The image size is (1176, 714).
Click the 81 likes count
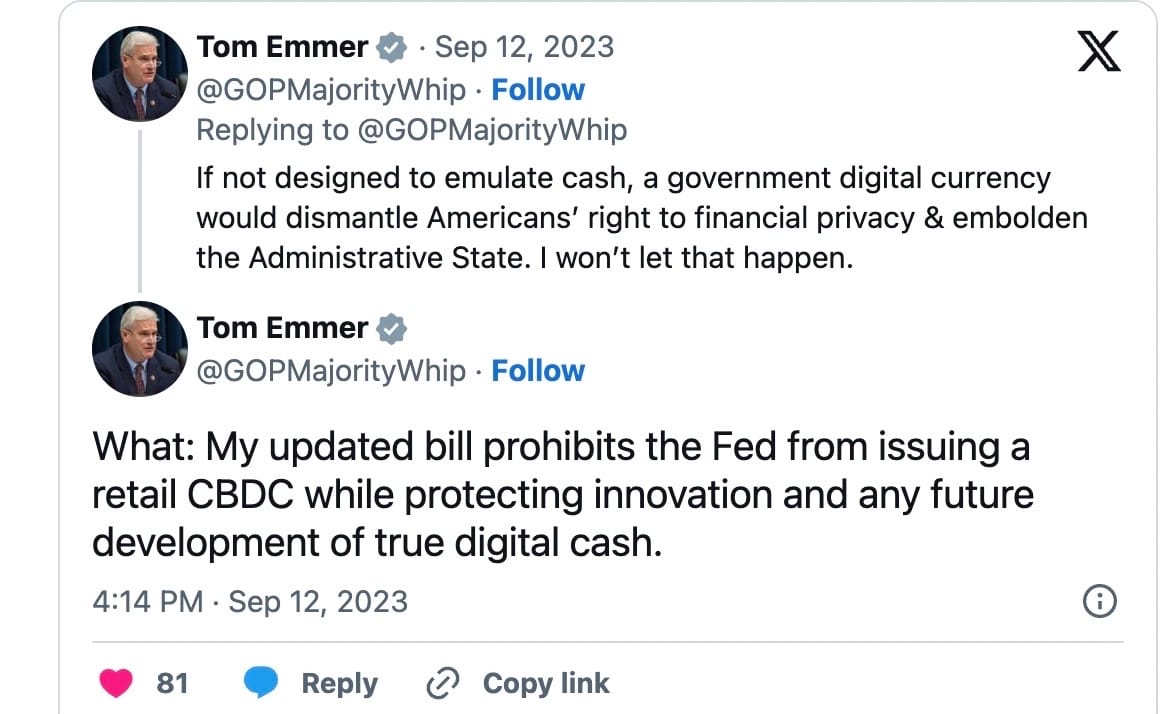click(172, 683)
